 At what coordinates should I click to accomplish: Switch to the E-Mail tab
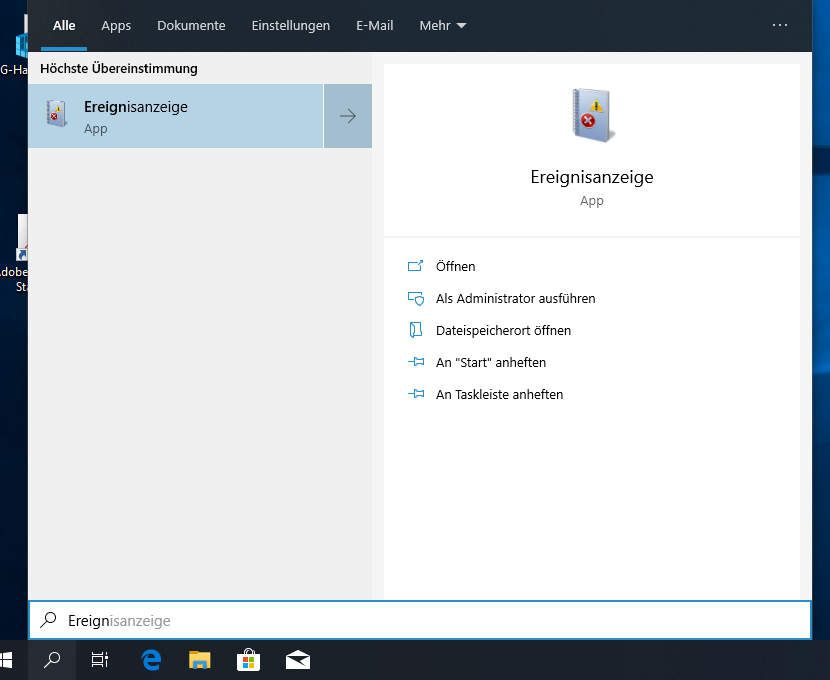tap(374, 25)
